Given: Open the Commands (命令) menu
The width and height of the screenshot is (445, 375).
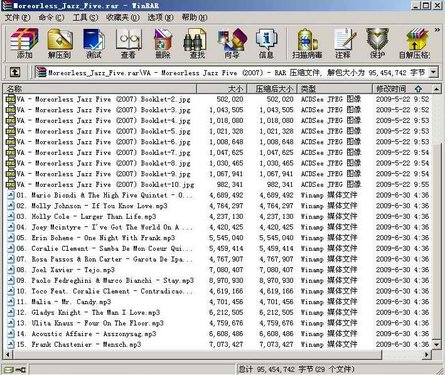Looking at the screenshot, I should tap(51, 17).
